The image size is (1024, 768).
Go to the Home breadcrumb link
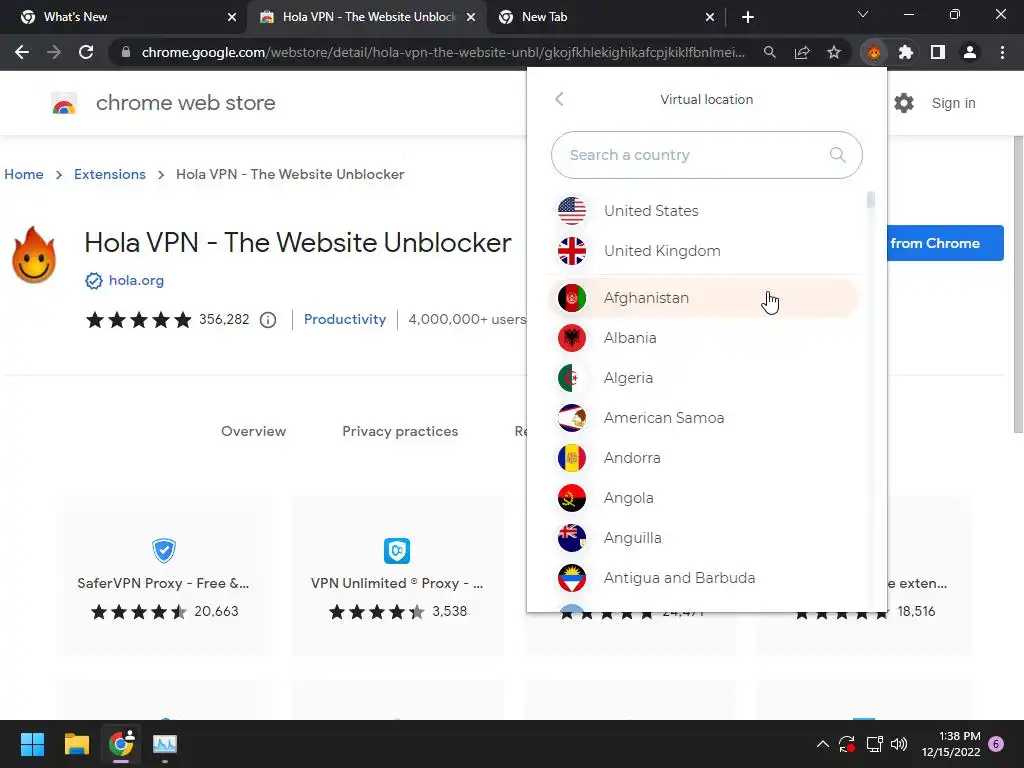[24, 174]
